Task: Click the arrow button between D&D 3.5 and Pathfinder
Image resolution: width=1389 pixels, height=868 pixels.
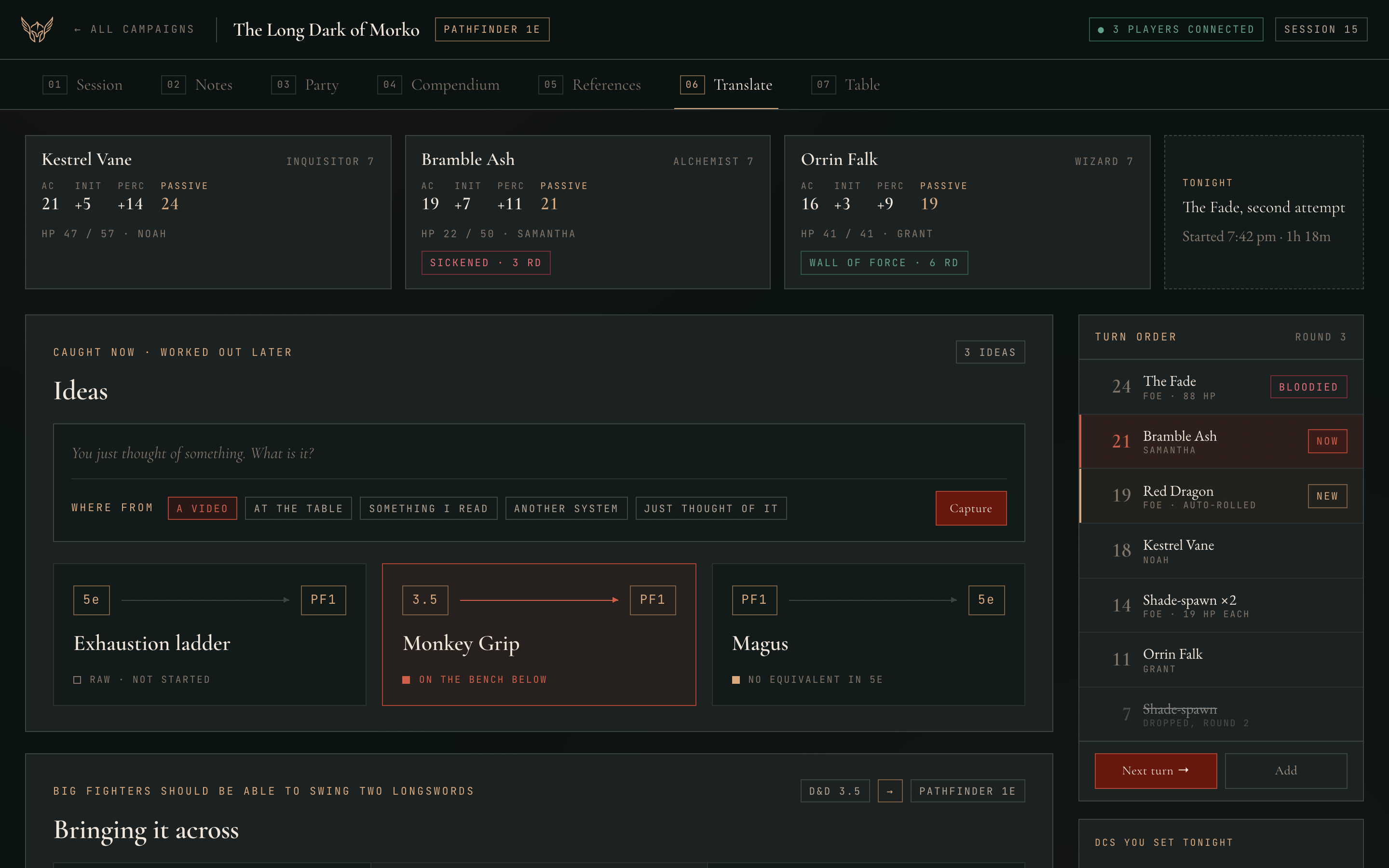Action: click(890, 791)
